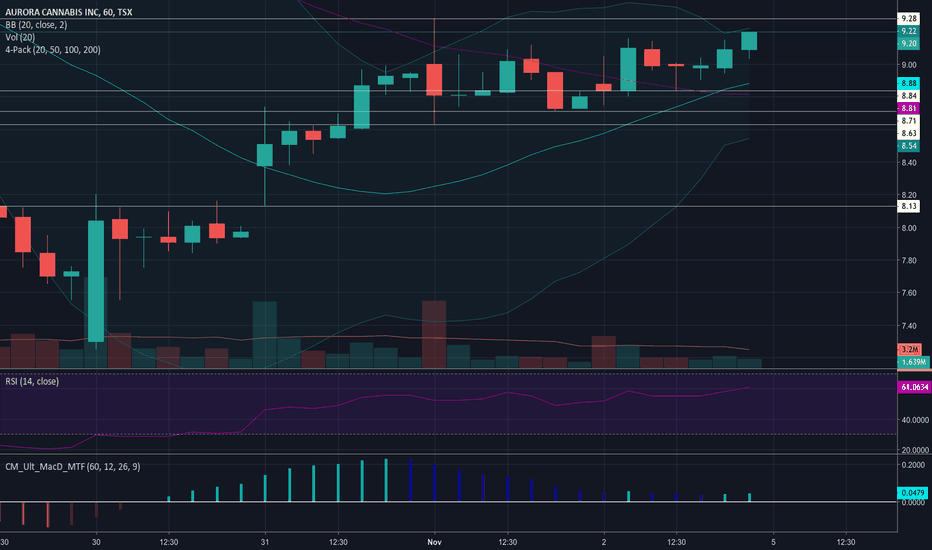Click the 8.84 horizontal line price label
The height and width of the screenshot is (550, 932).
(x=908, y=96)
